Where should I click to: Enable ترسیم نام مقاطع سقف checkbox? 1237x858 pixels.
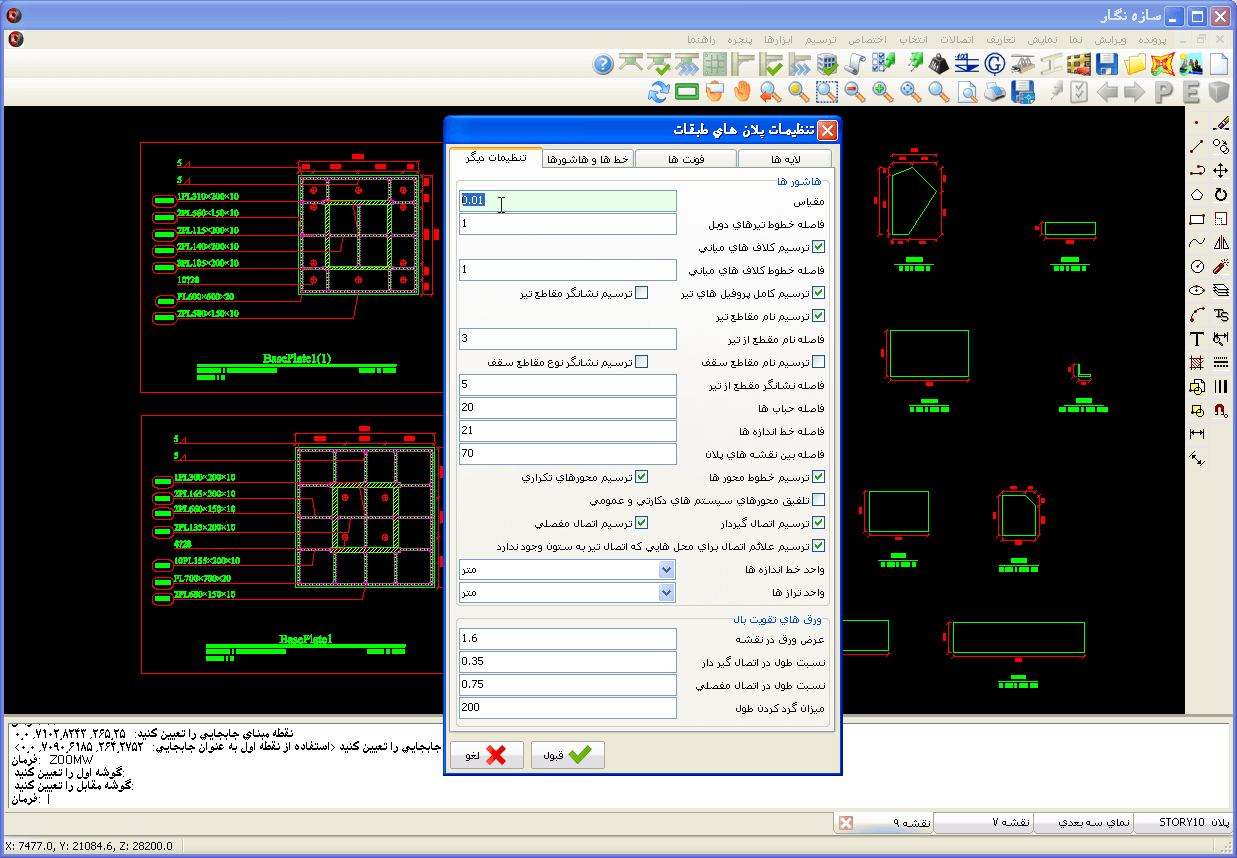[819, 362]
